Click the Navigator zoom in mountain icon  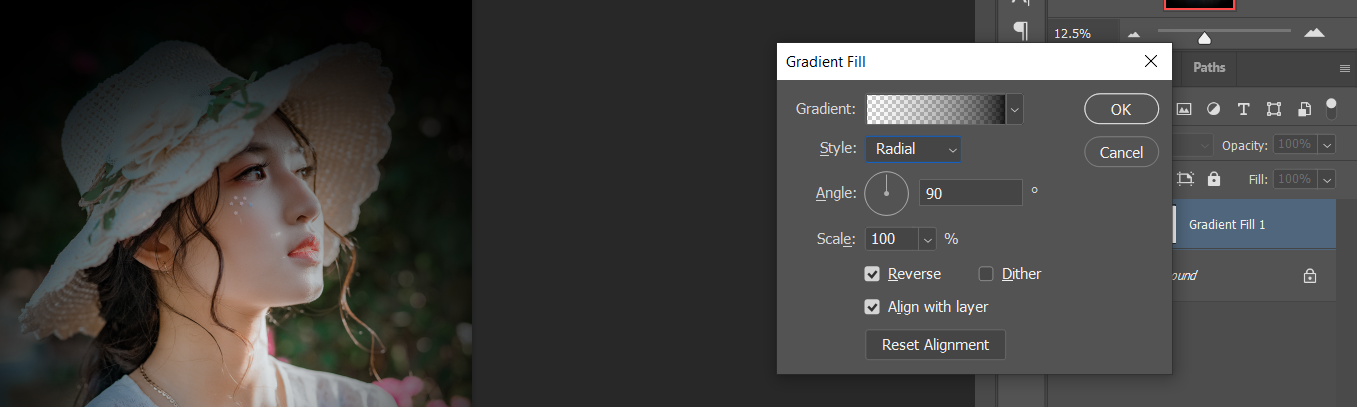[x=1314, y=33]
